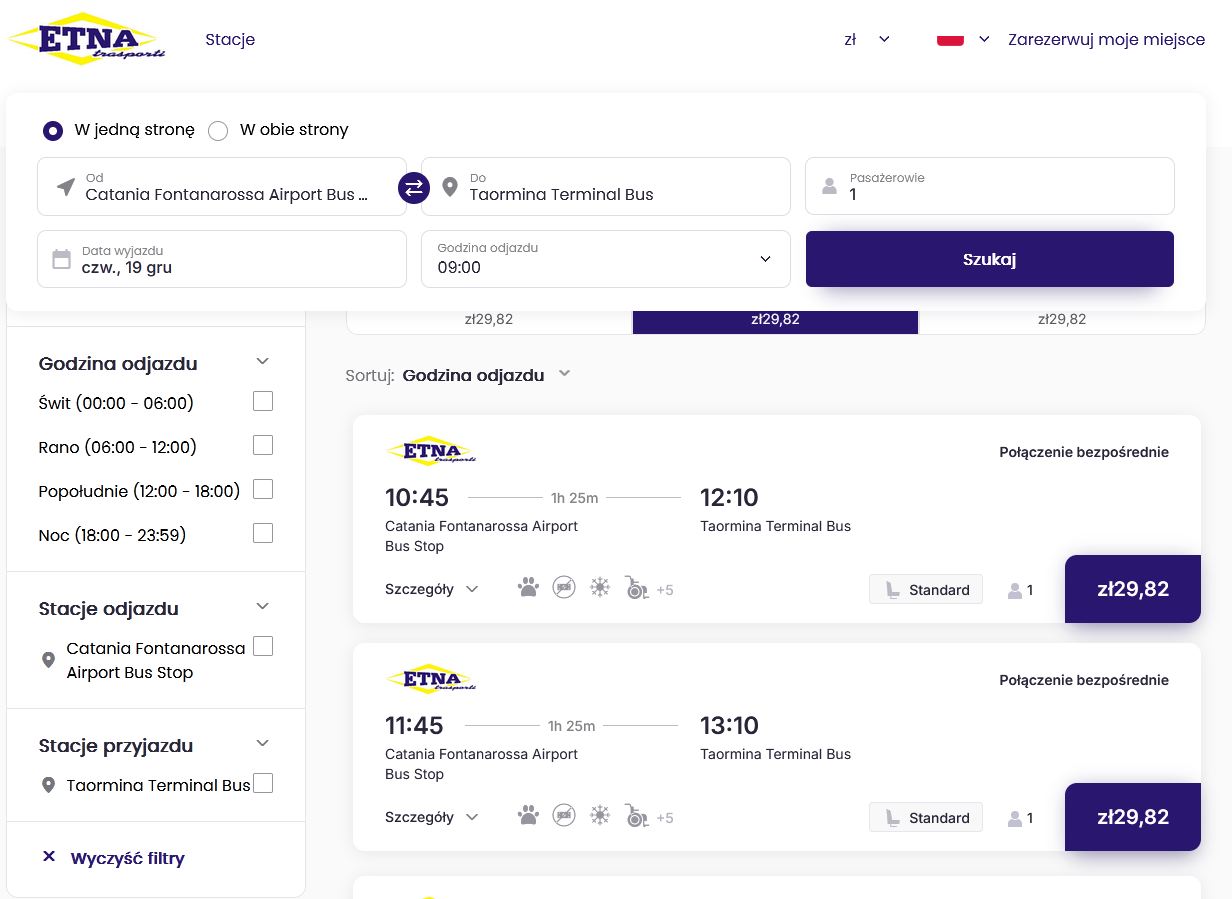Viewport: 1232px width, 899px height.
Task: Check the 'Świt (00:00 - 06:00)' filter
Action: click(263, 402)
